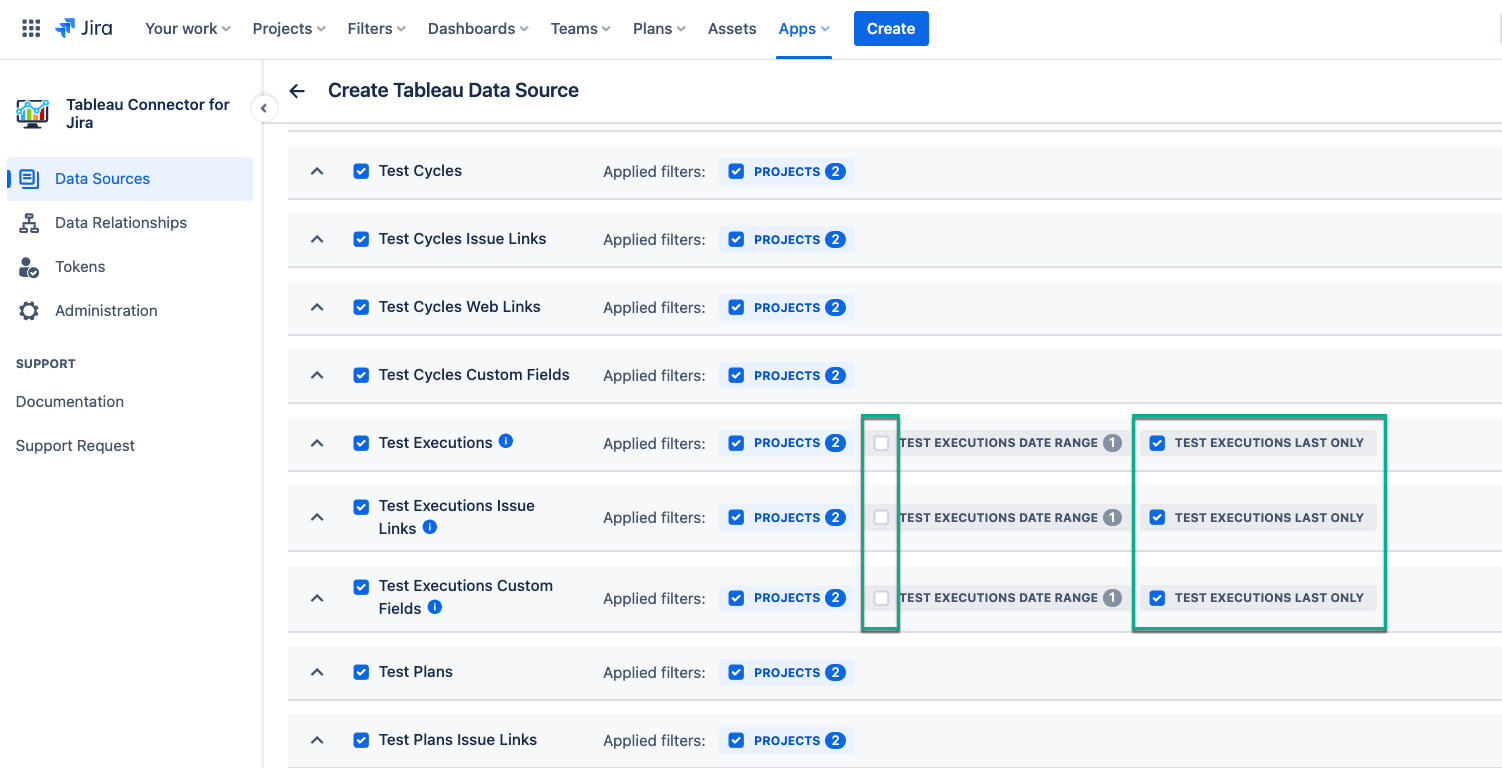Image resolution: width=1502 pixels, height=768 pixels.
Task: Click the Jira logo
Action: pyautogui.click(x=84, y=28)
